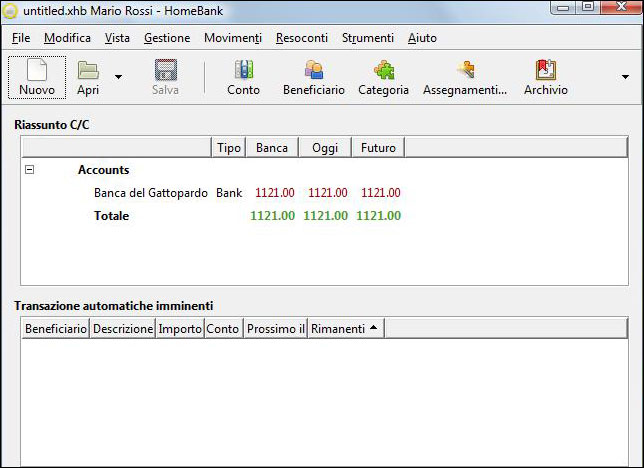Open the Conto accounts icon

(x=243, y=71)
